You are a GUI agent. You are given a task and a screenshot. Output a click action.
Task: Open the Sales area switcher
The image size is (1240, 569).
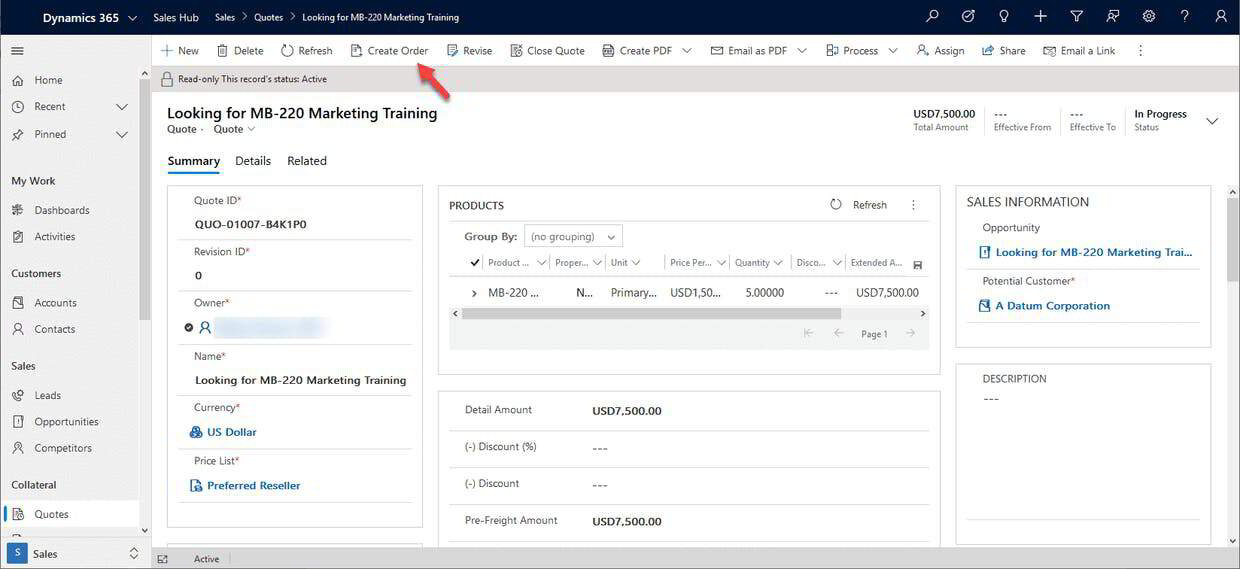[74, 553]
